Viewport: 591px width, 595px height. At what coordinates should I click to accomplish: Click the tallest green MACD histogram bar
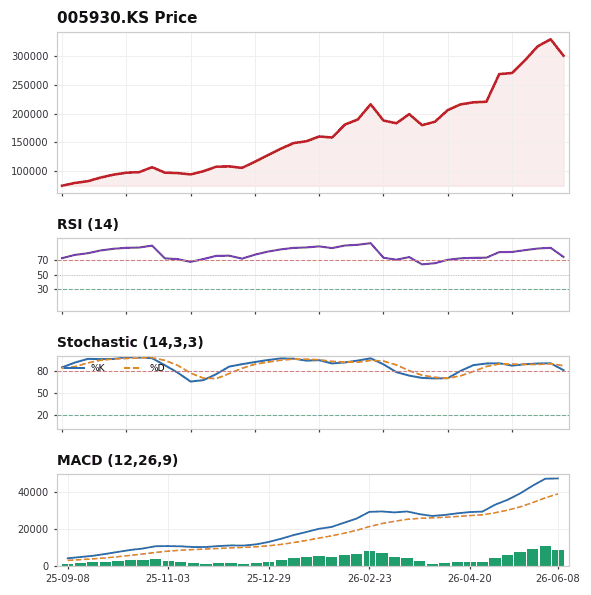click(545, 556)
